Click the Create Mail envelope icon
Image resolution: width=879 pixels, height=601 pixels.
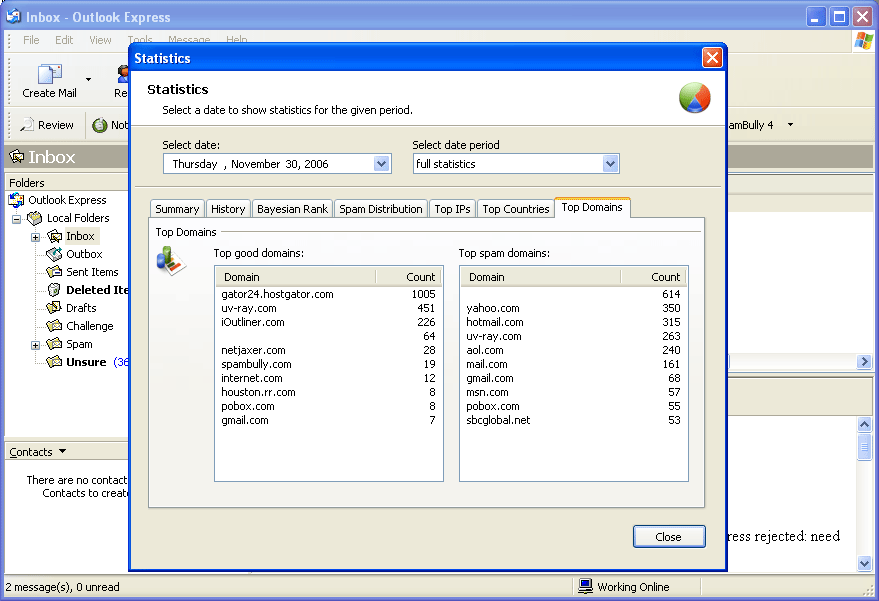(x=49, y=73)
